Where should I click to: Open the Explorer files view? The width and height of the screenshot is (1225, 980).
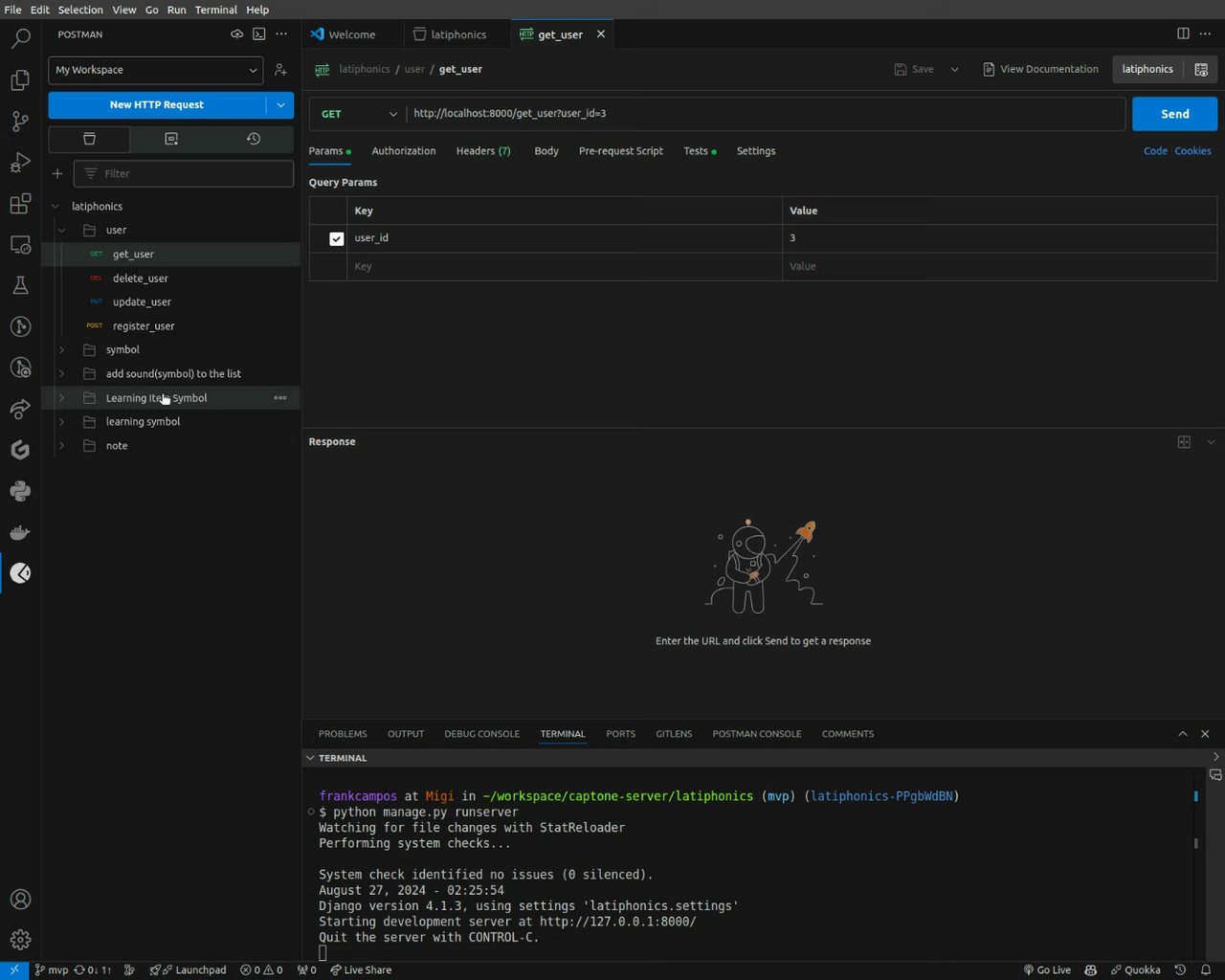20,79
